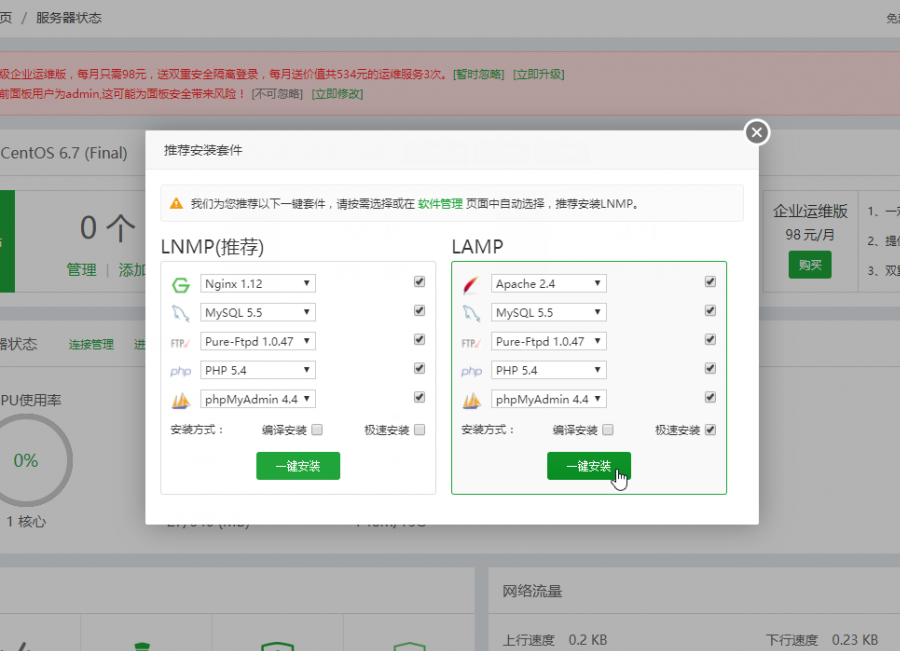Click the 管理 link under 0 个
The image size is (900, 651).
82,270
